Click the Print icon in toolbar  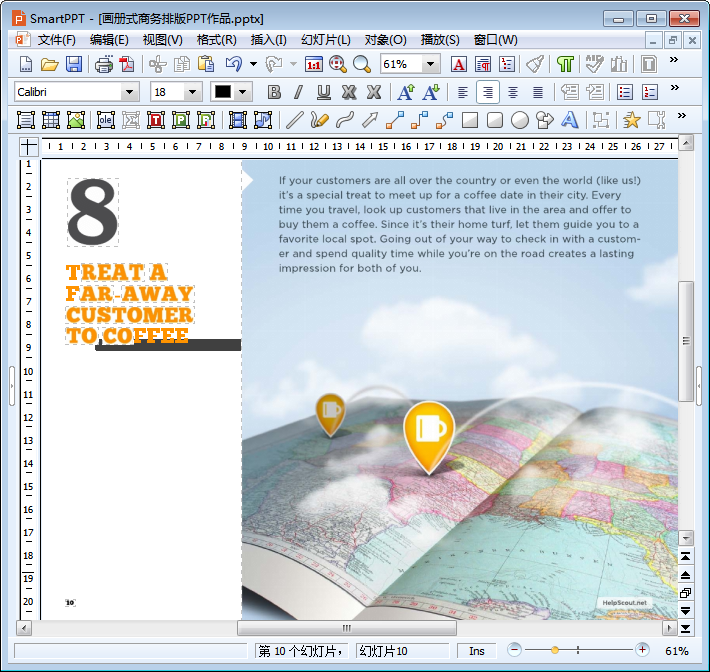[x=104, y=64]
